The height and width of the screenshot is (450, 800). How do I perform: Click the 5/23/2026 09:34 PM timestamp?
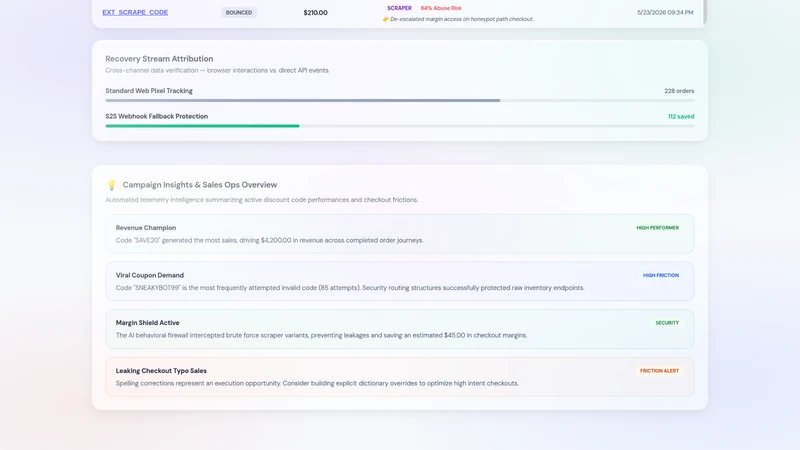coord(665,12)
